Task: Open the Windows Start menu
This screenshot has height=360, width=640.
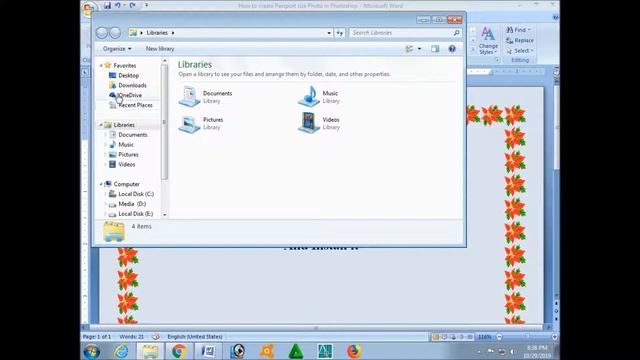Action: point(91,351)
